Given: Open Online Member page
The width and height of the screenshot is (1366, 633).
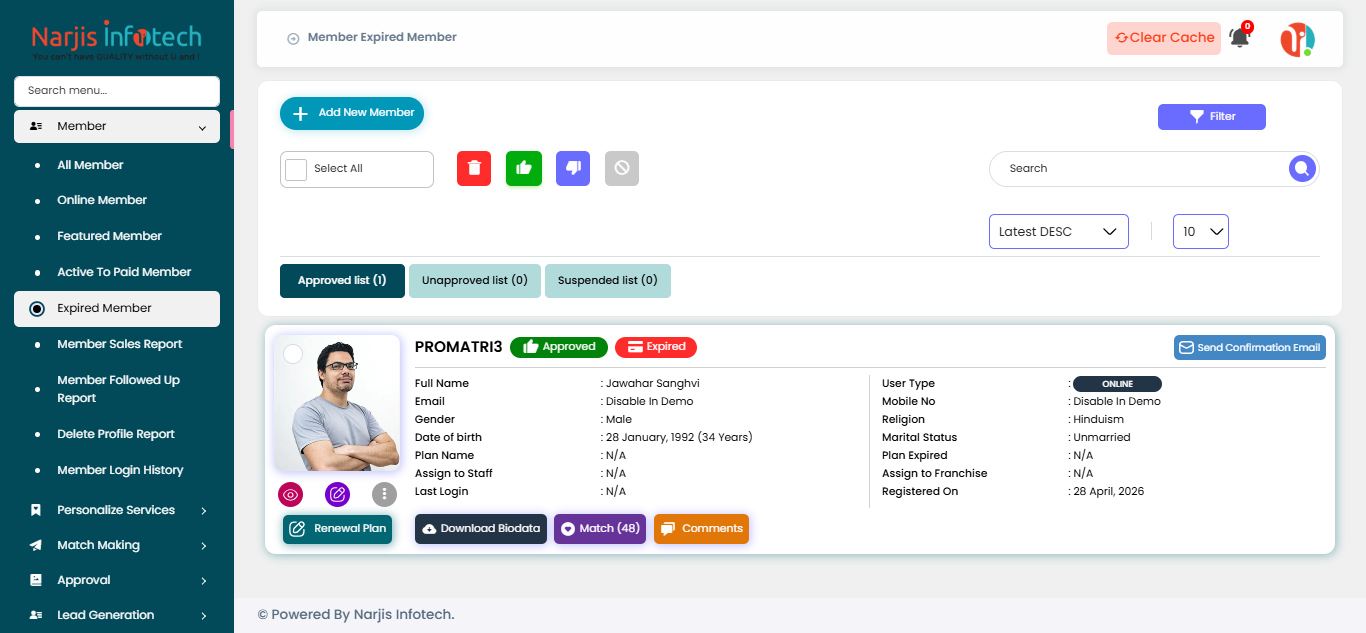Looking at the screenshot, I should point(102,200).
